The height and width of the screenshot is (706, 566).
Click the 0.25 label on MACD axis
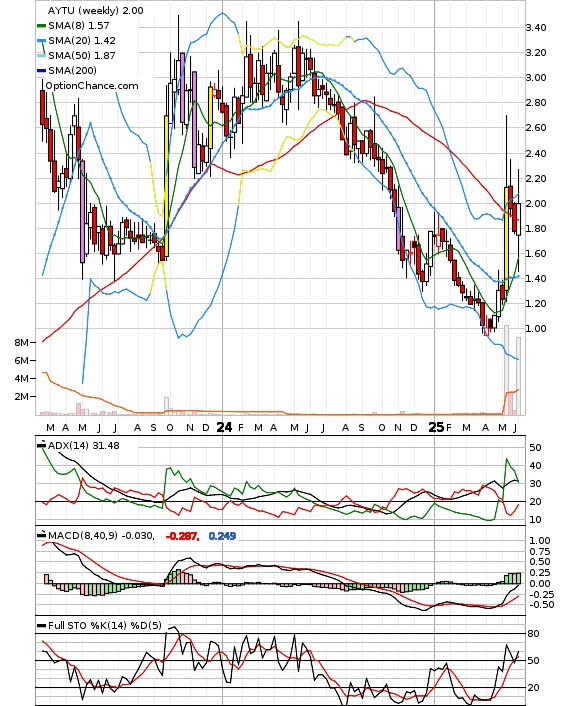(x=540, y=573)
